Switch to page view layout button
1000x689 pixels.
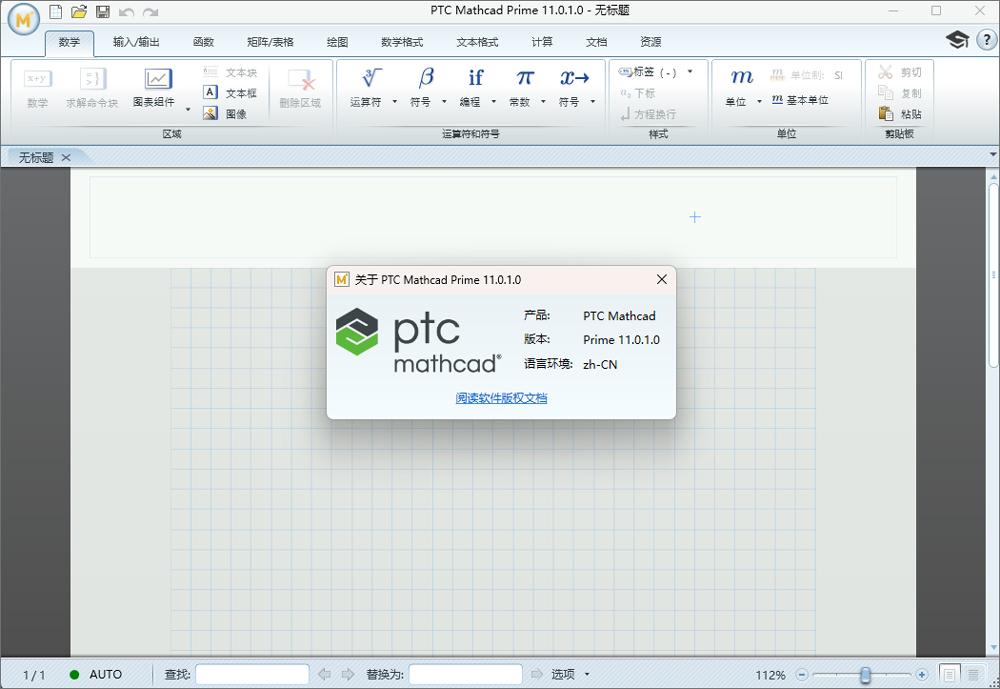949,674
